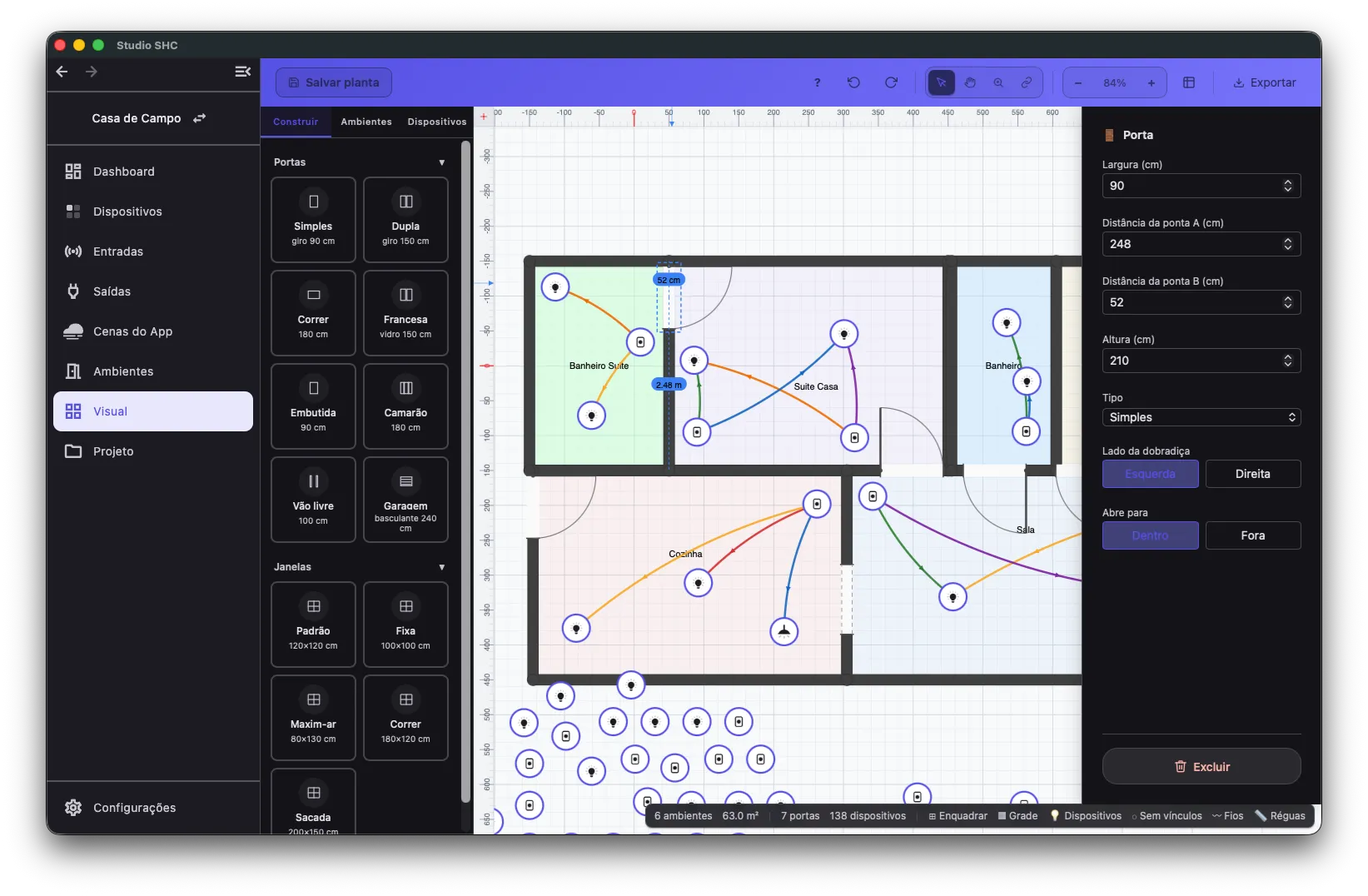The image size is (1368, 896).
Task: Adjust Largura stepper arrows
Action: [x=1288, y=186]
